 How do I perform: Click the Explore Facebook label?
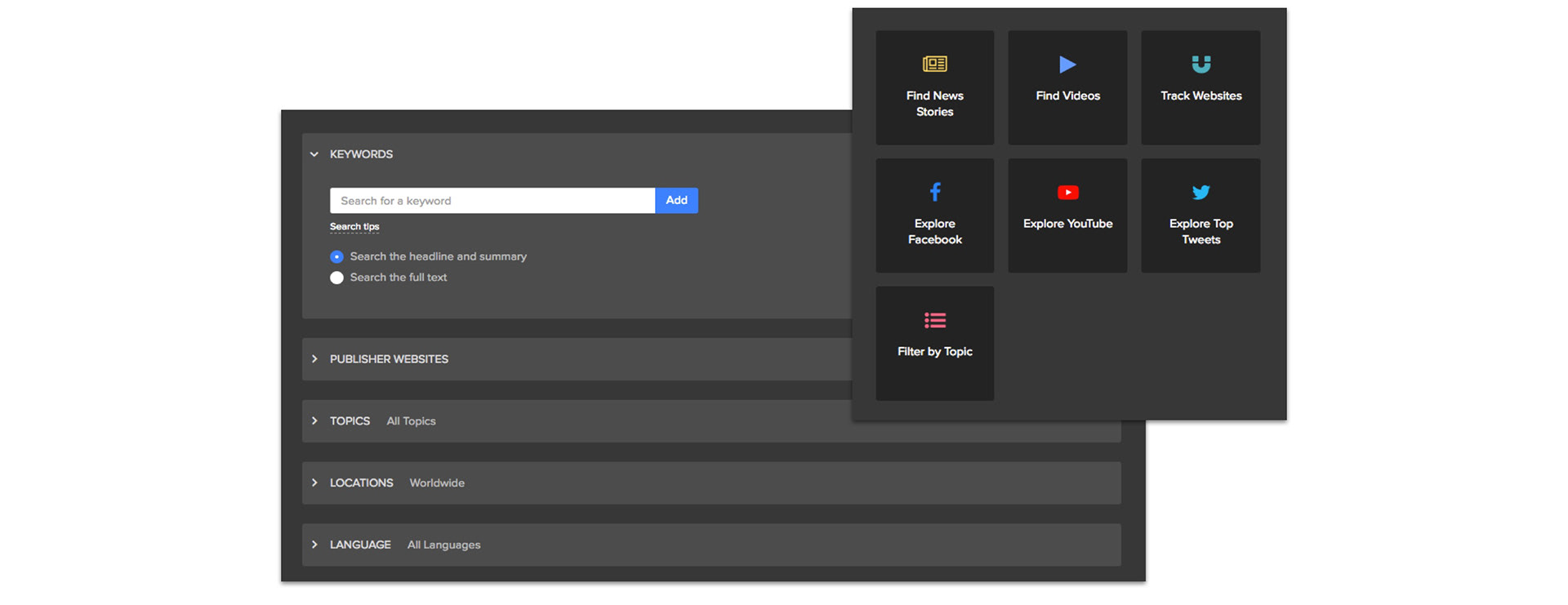click(935, 232)
